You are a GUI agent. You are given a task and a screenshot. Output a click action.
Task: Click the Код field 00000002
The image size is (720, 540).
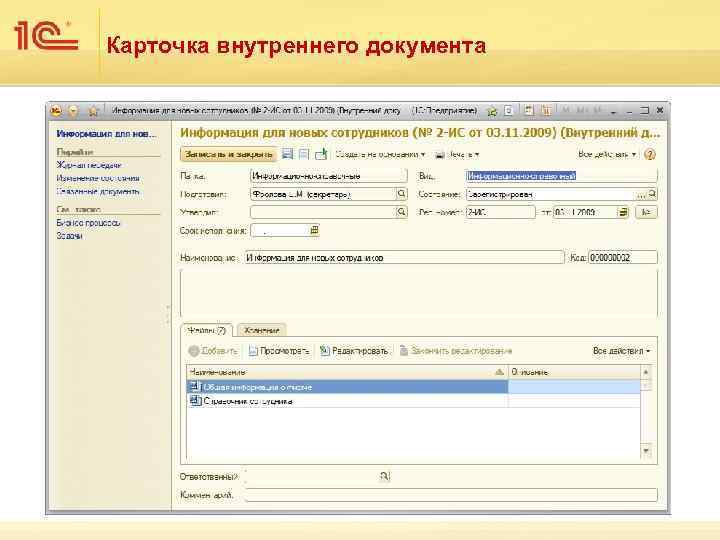tap(623, 258)
